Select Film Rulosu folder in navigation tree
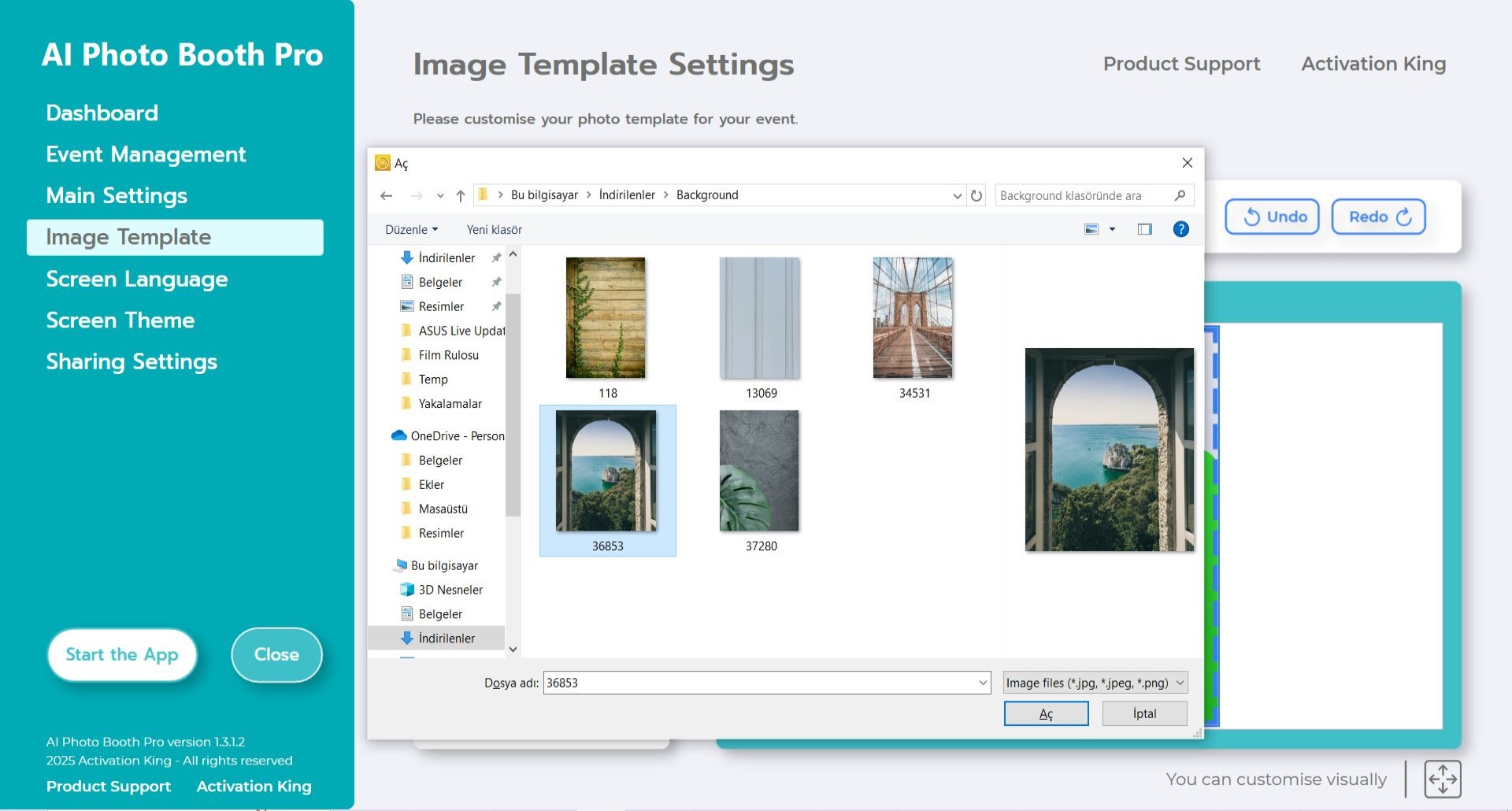The image size is (1512, 811). coord(448,355)
